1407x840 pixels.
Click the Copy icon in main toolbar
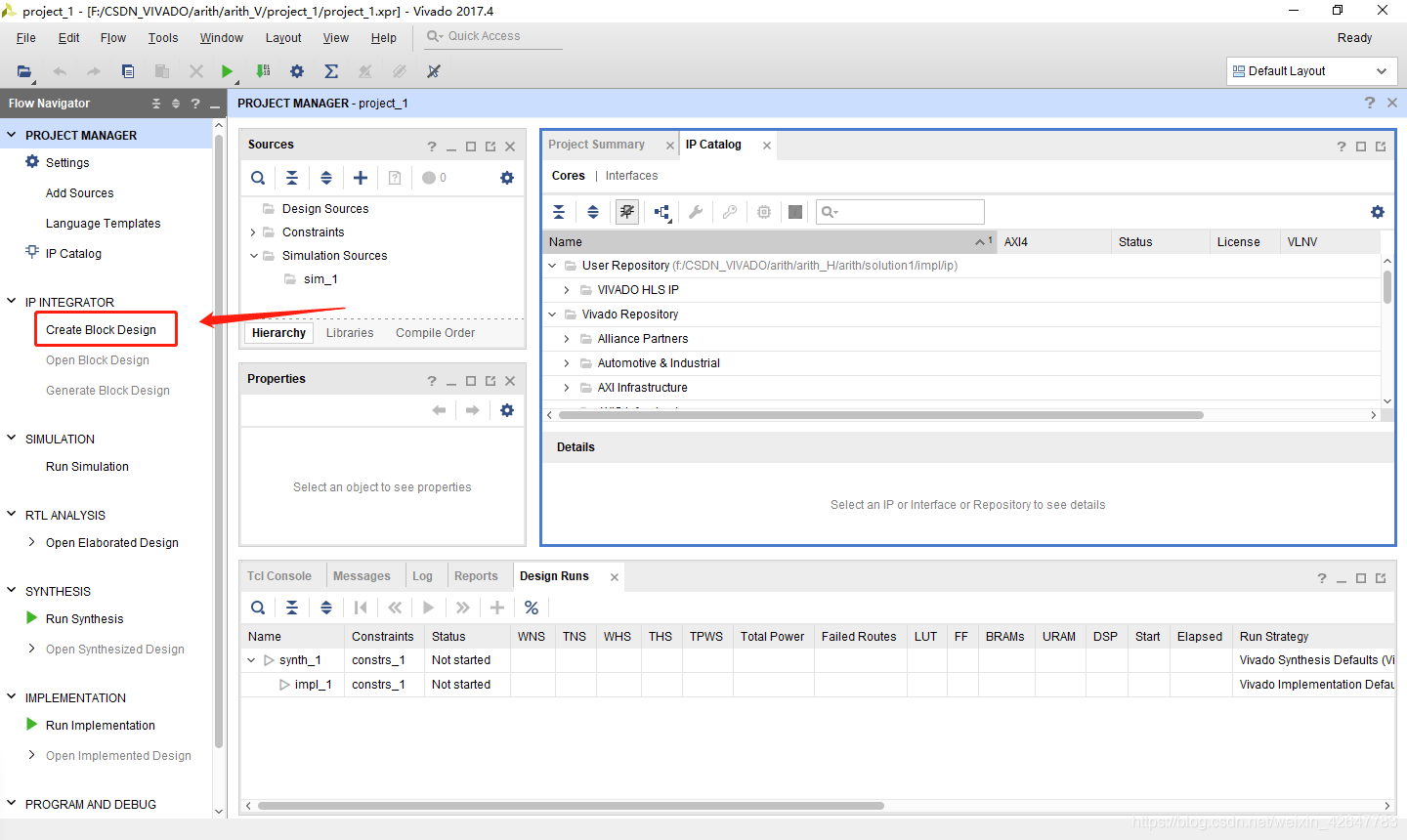coord(128,71)
